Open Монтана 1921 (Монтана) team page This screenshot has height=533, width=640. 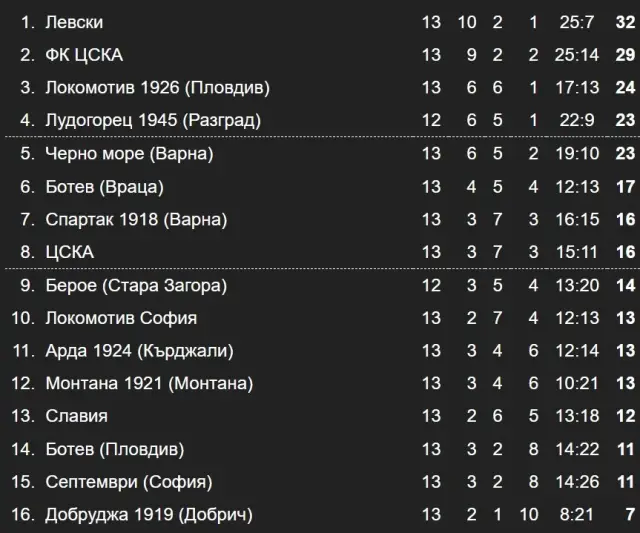(x=149, y=384)
